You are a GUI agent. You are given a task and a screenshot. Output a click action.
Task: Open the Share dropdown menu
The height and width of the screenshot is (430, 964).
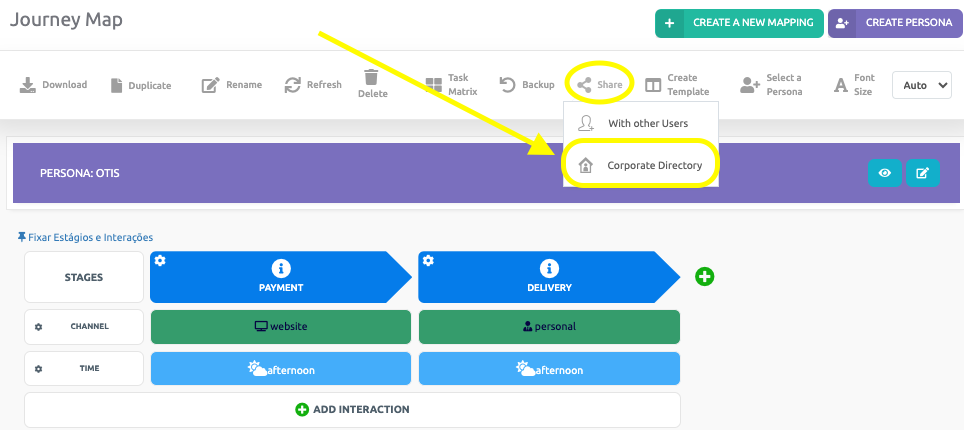point(599,85)
